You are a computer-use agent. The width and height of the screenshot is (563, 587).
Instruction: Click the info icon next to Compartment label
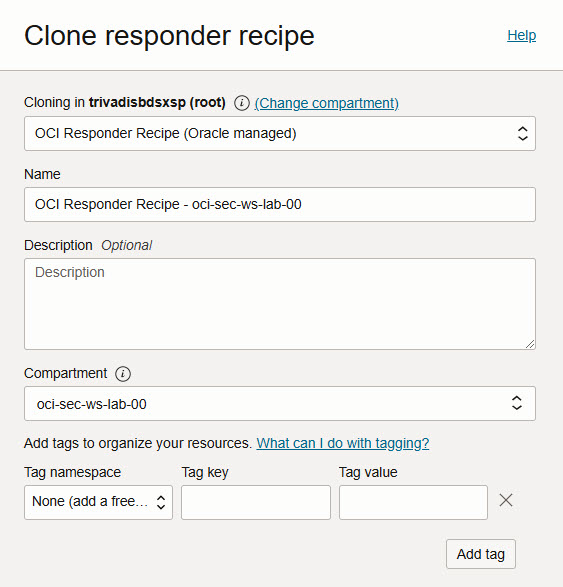[123, 374]
